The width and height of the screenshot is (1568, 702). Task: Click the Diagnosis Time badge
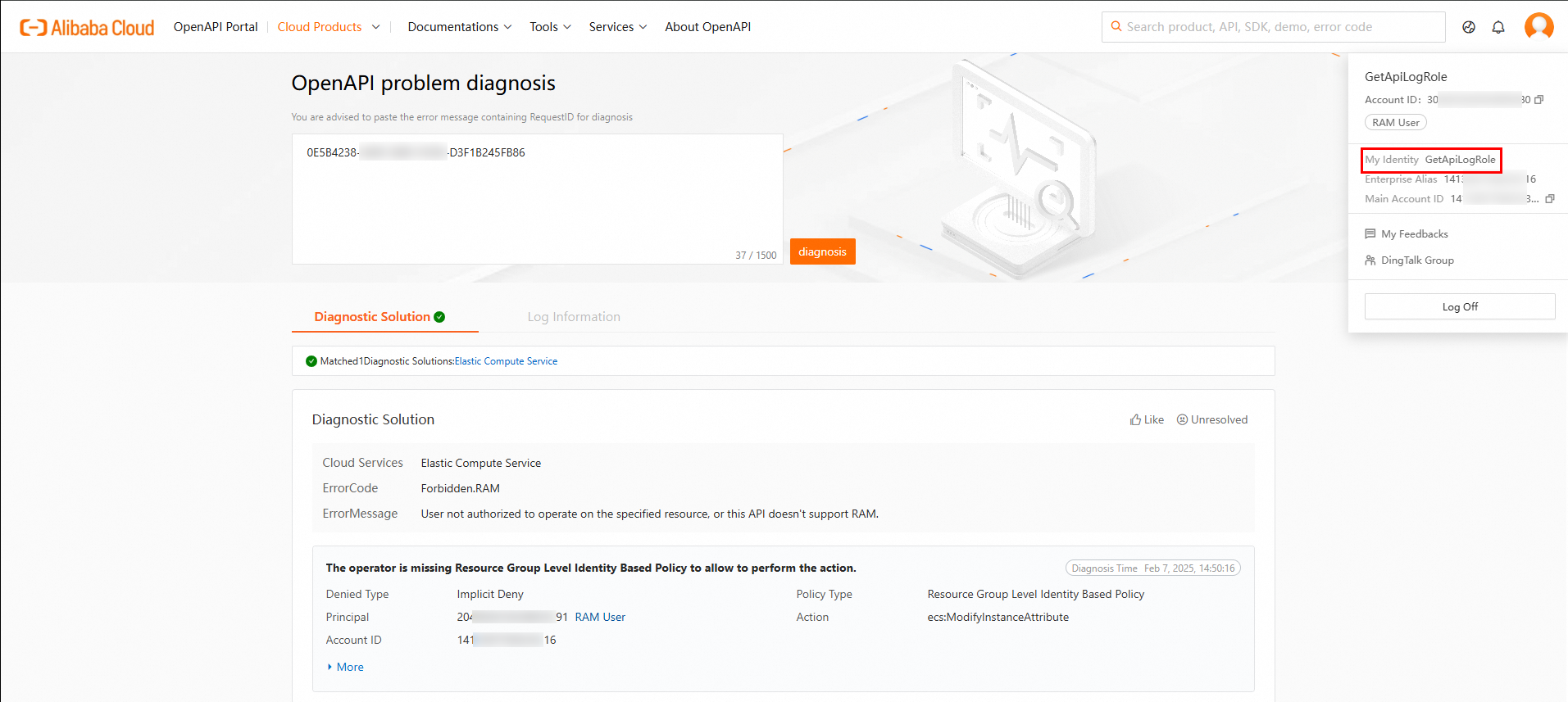[x=1152, y=568]
